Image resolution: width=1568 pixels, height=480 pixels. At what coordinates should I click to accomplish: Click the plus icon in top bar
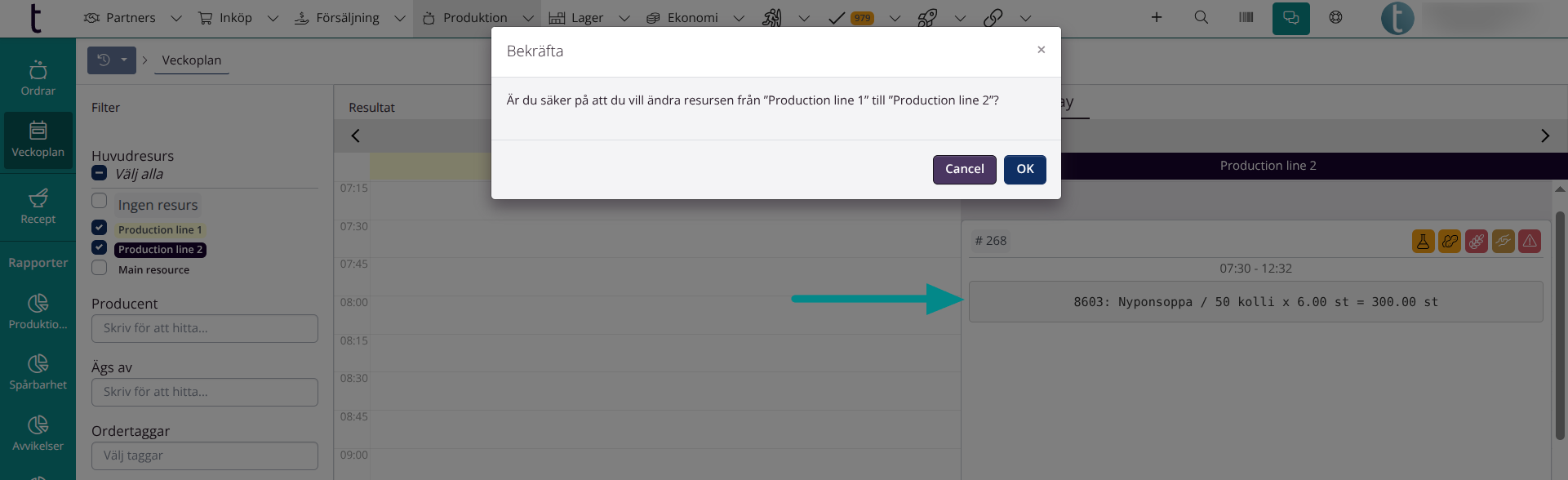coord(1156,17)
